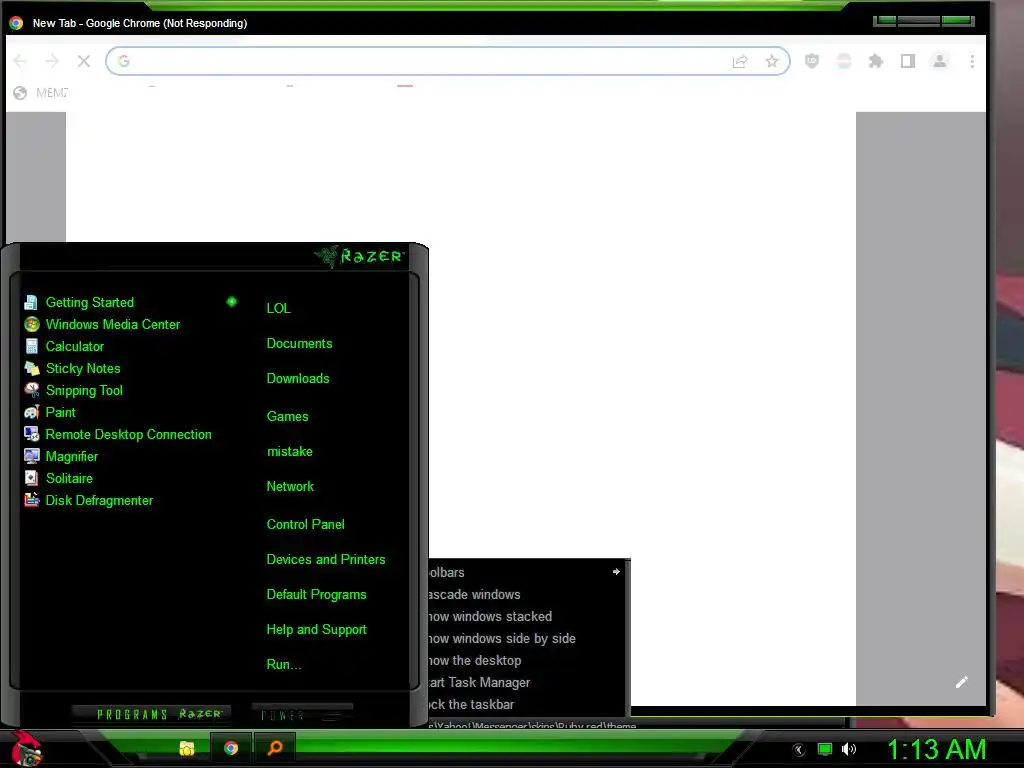Click the Power button in the start menu
Viewport: 1024px width, 768px height.
pos(302,714)
